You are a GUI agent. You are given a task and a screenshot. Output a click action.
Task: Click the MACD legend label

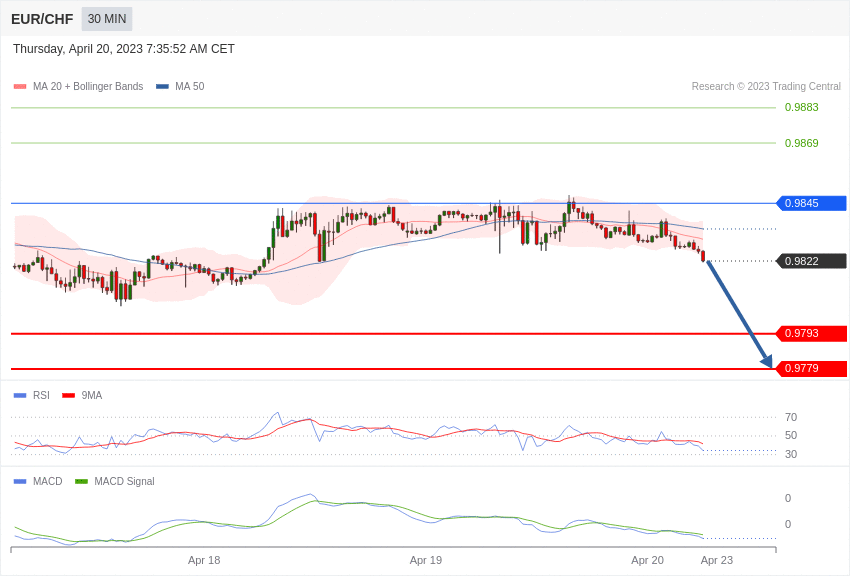[x=47, y=481]
